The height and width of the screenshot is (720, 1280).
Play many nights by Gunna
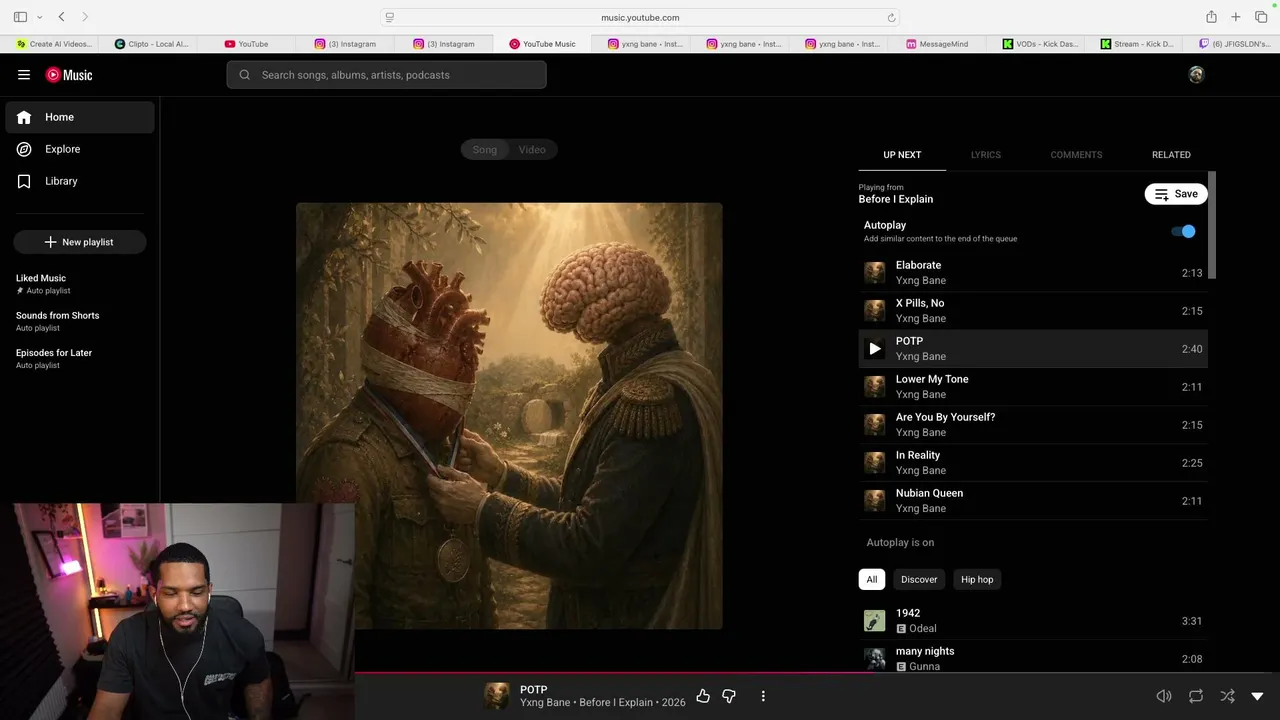point(1033,657)
